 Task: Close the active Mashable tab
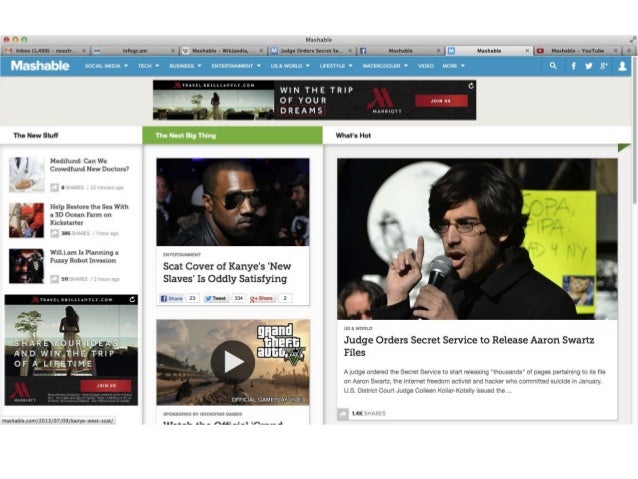click(x=527, y=51)
